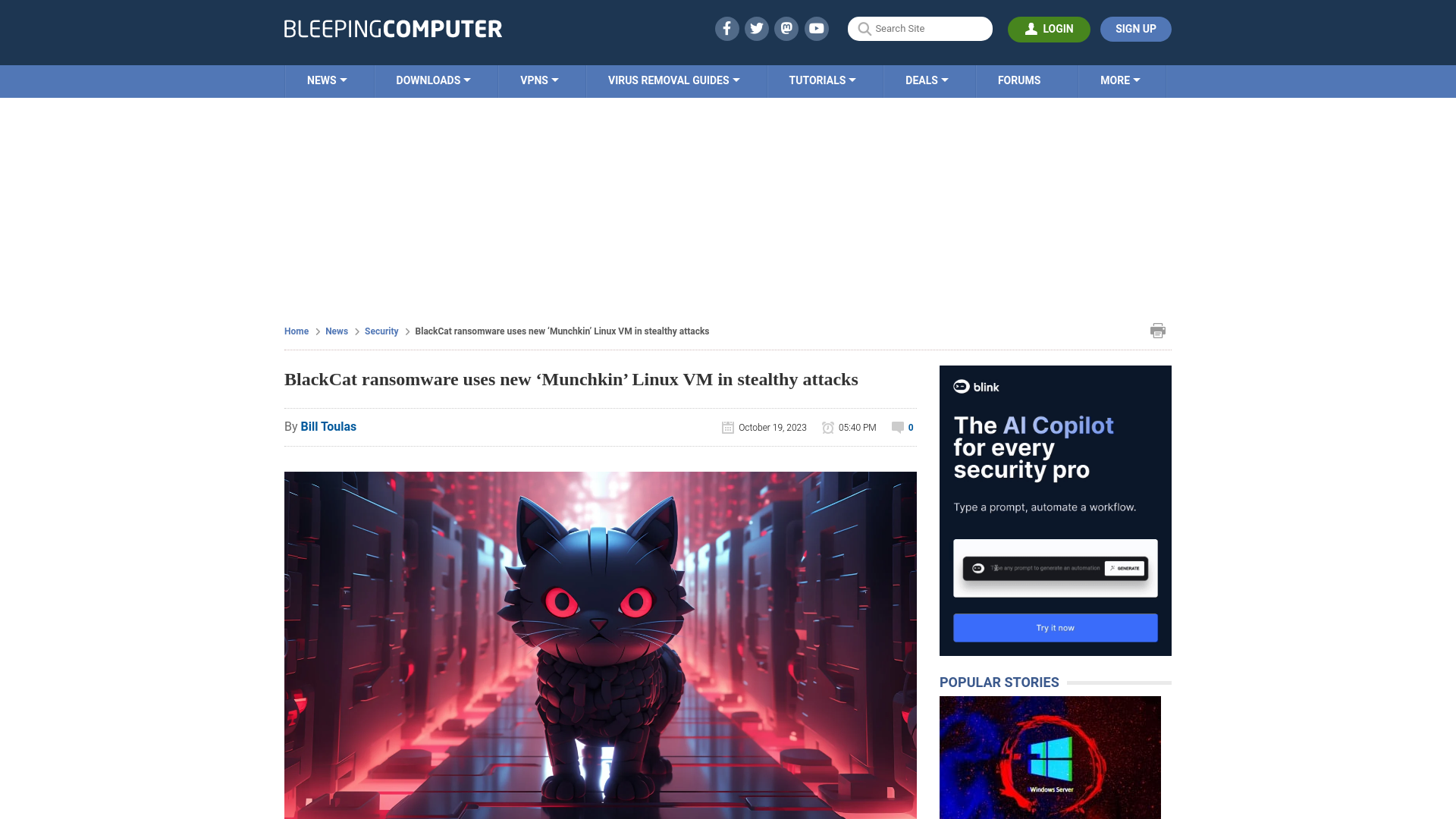1456x819 pixels.
Task: Click the print page icon
Action: pyautogui.click(x=1158, y=330)
